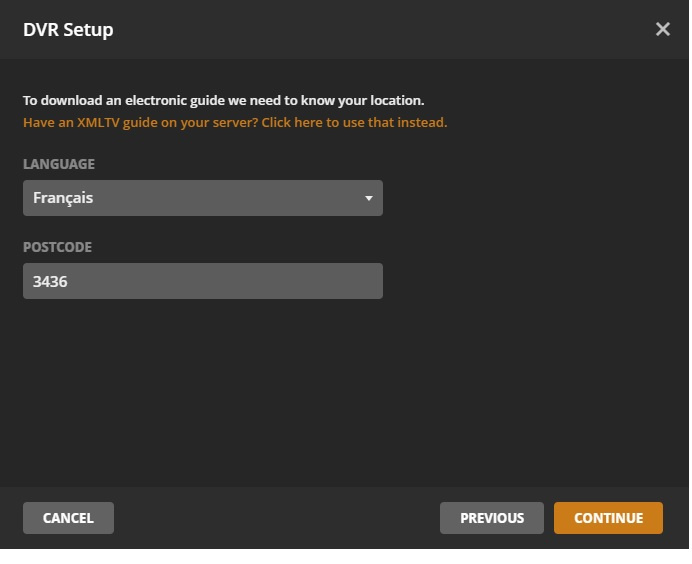692x564 pixels.
Task: Focus the Postcode input field
Action: (x=202, y=281)
